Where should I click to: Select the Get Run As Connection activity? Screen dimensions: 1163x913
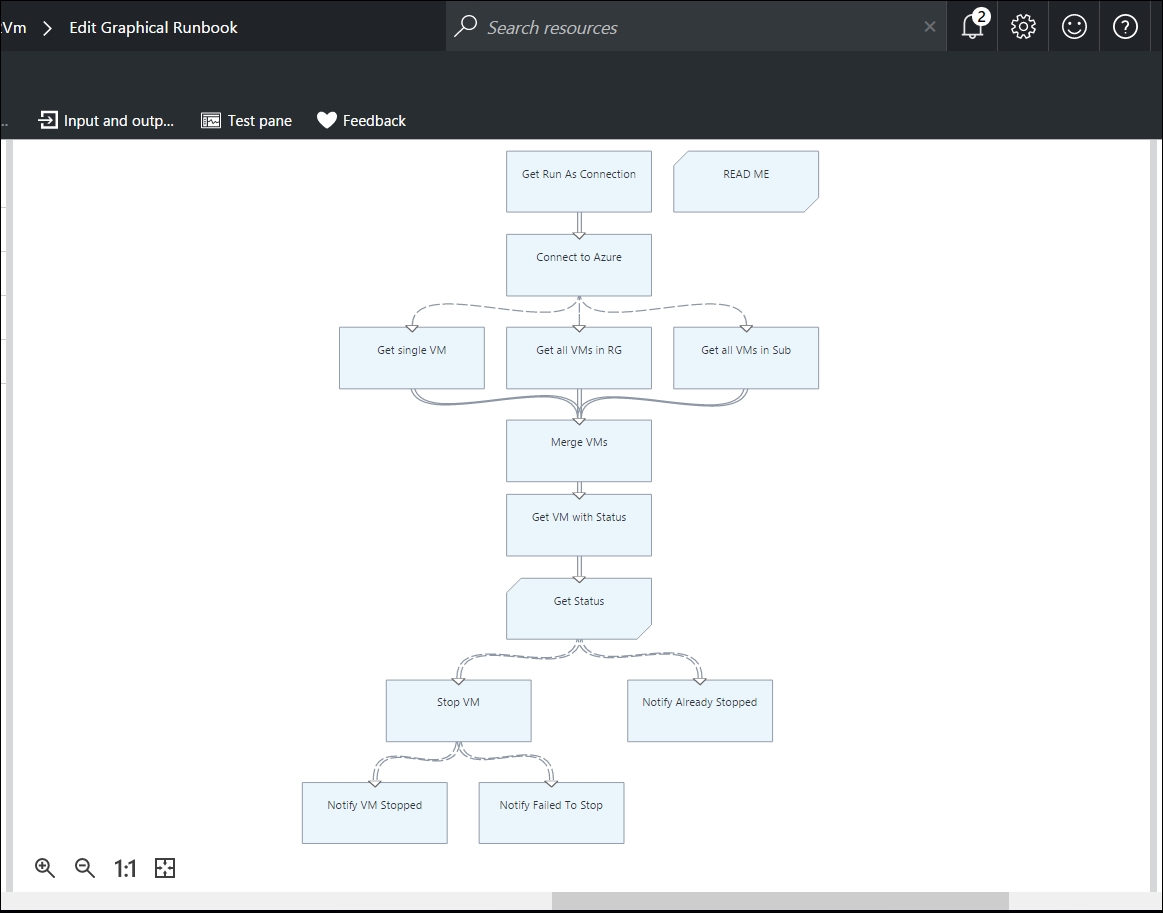coord(578,181)
